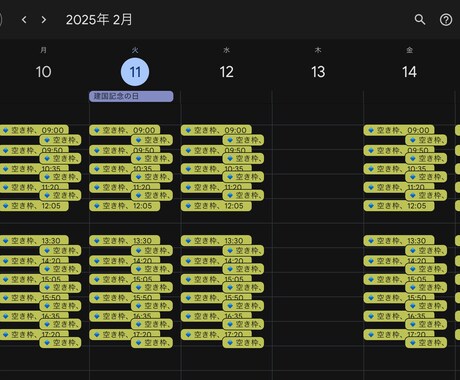The height and width of the screenshot is (380, 460).
Task: Go to the next week with the right arrow
Action: [44, 20]
